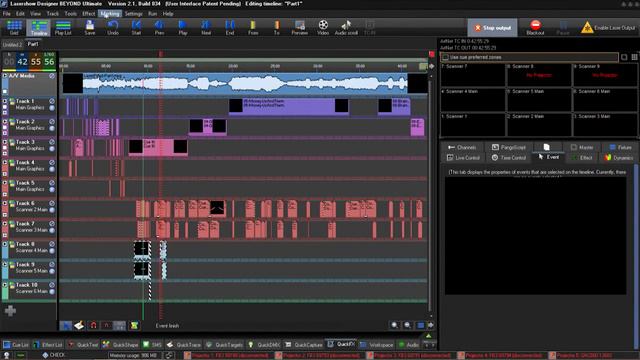
Task: Select Scanner 4 Main zone
Action: pyautogui.click(x=473, y=100)
